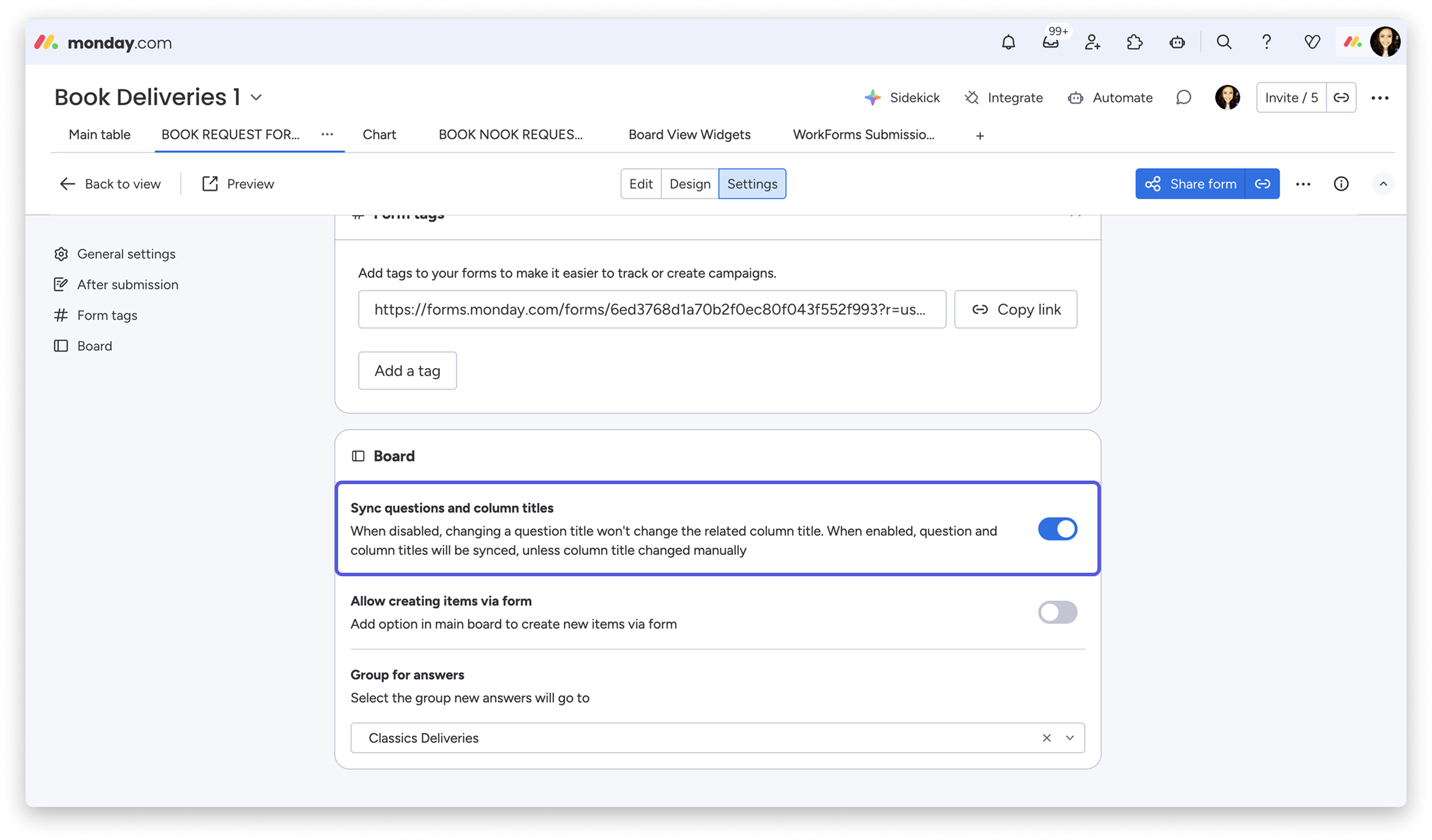Screen dimensions: 1432x840
Task: Click the Copy link button
Action: (1016, 309)
